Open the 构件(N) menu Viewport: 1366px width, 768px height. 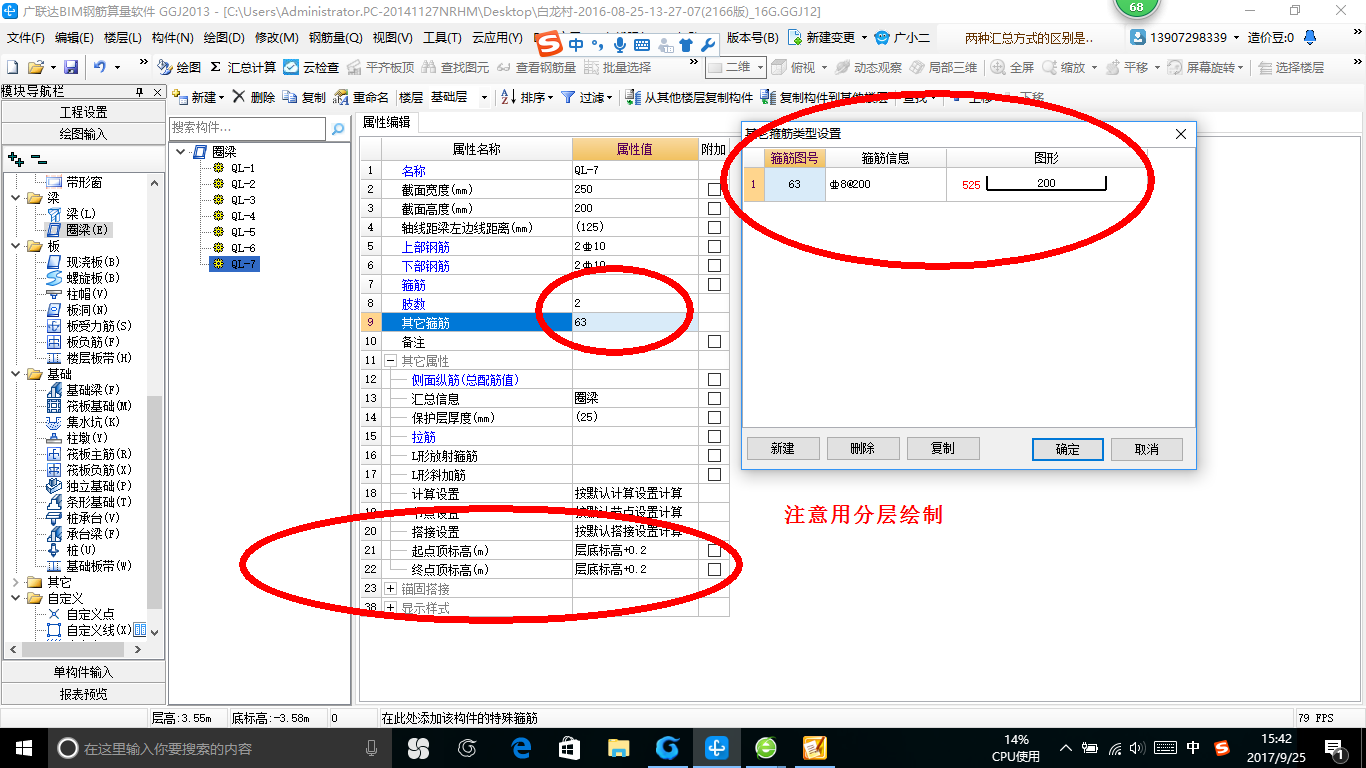pos(173,38)
